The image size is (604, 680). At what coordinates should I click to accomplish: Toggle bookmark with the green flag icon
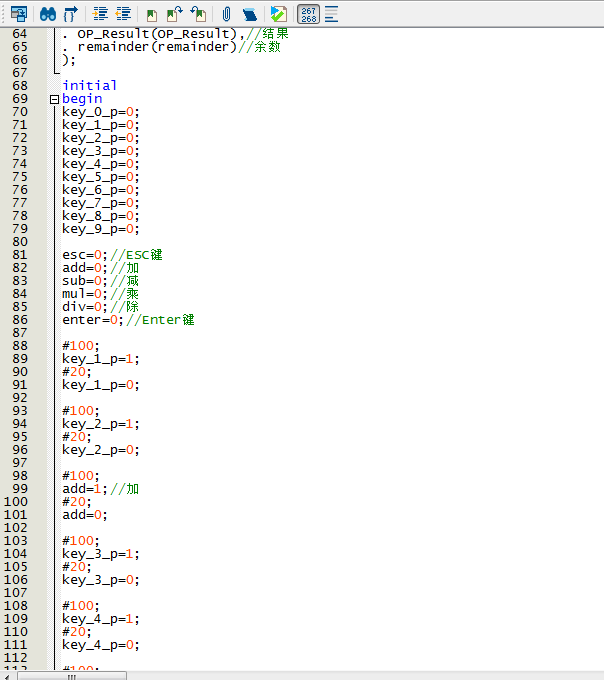click(x=152, y=15)
